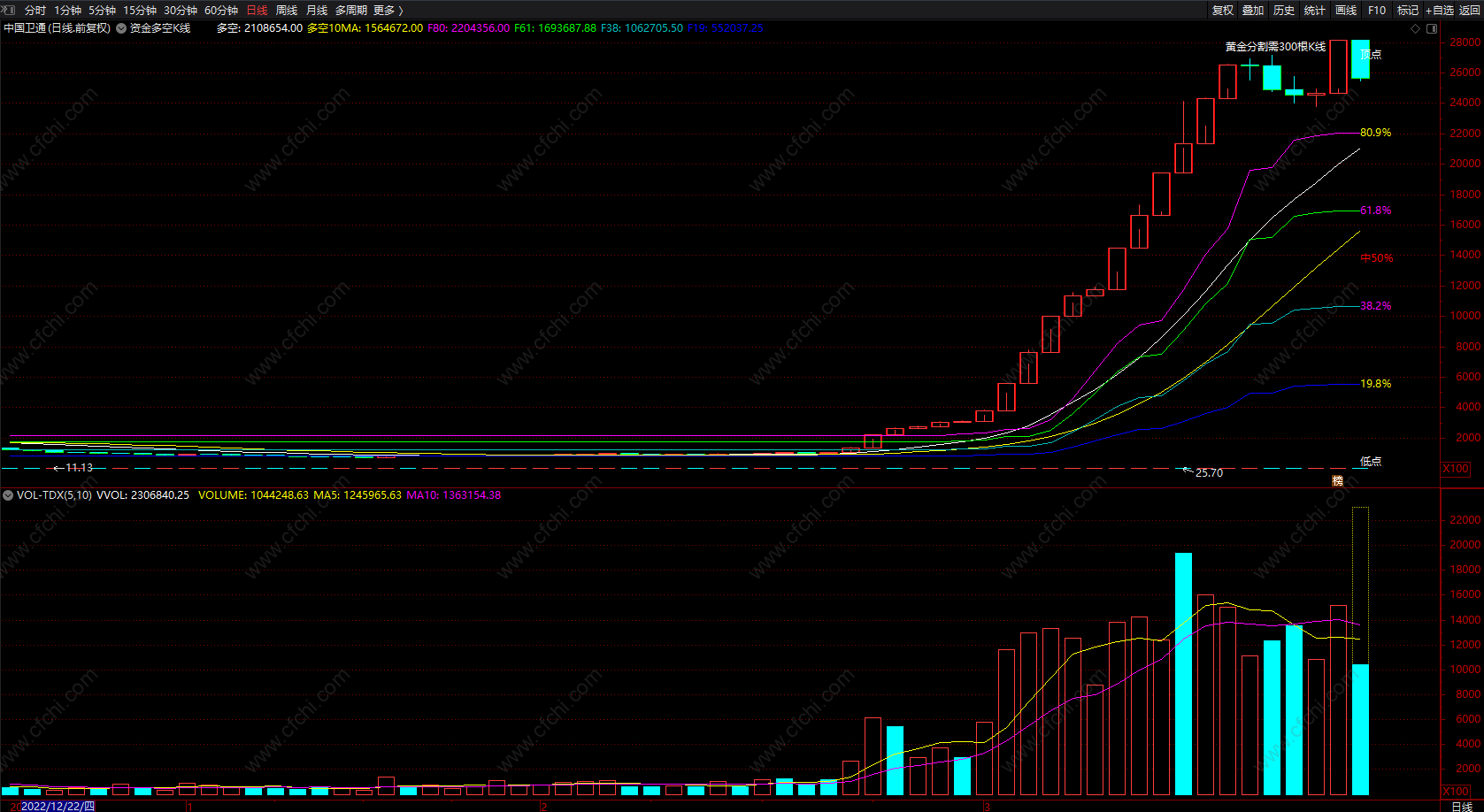Switch to the 周线 weekly chart
The image size is (1484, 812).
pos(287,11)
